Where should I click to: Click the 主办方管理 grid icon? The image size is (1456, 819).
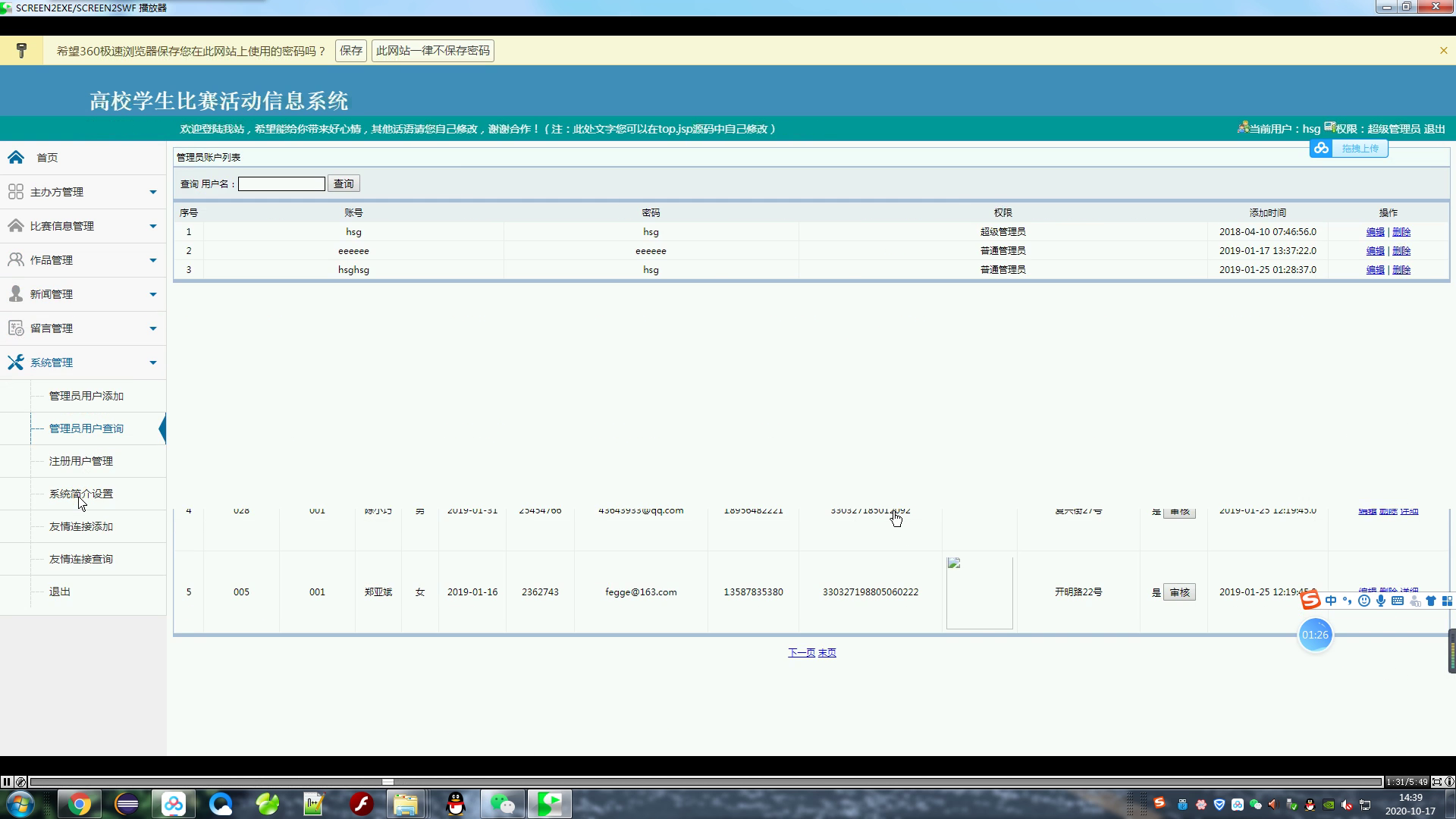click(x=15, y=192)
